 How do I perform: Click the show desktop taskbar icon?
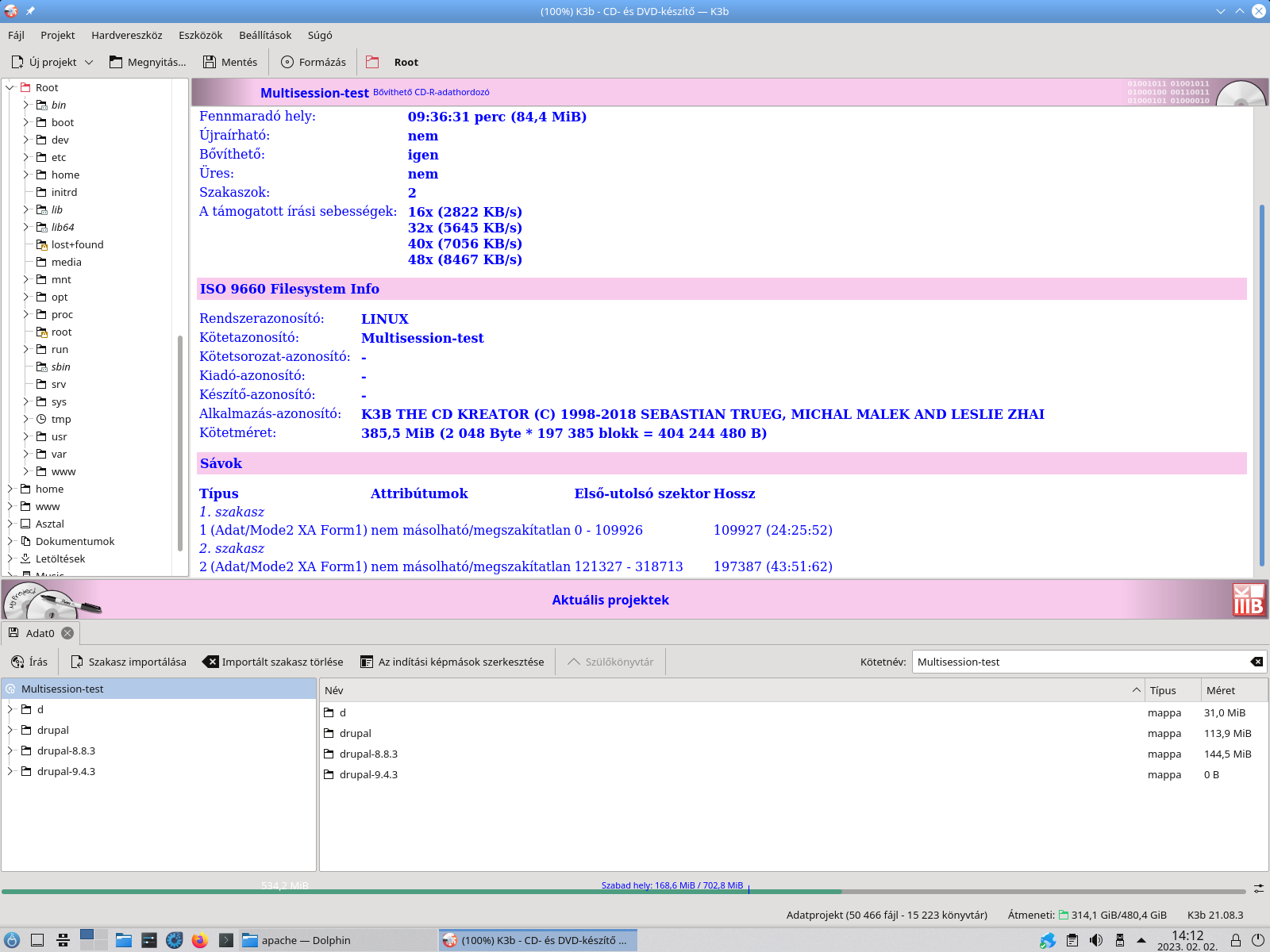click(37, 940)
